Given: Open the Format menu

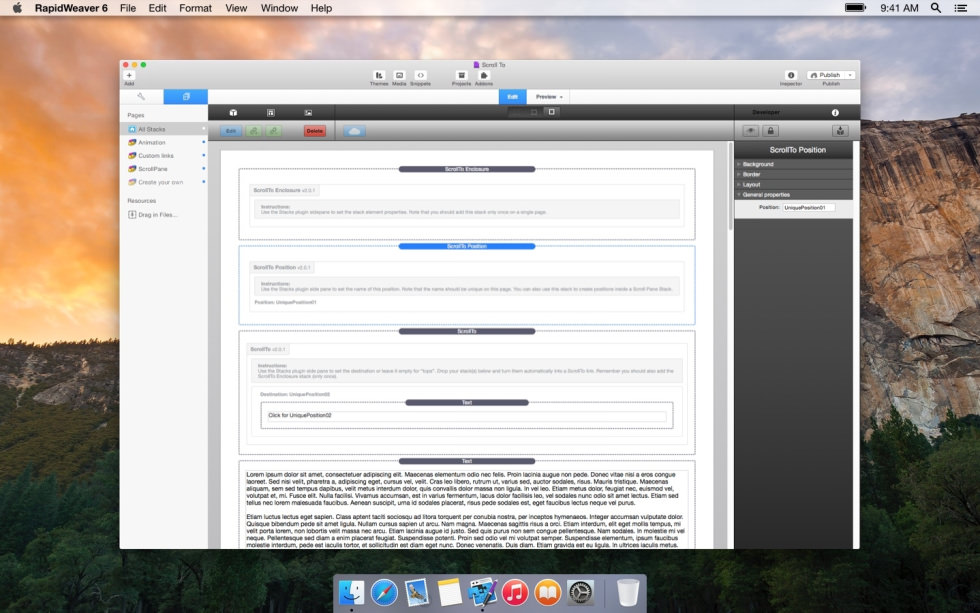Looking at the screenshot, I should point(195,8).
